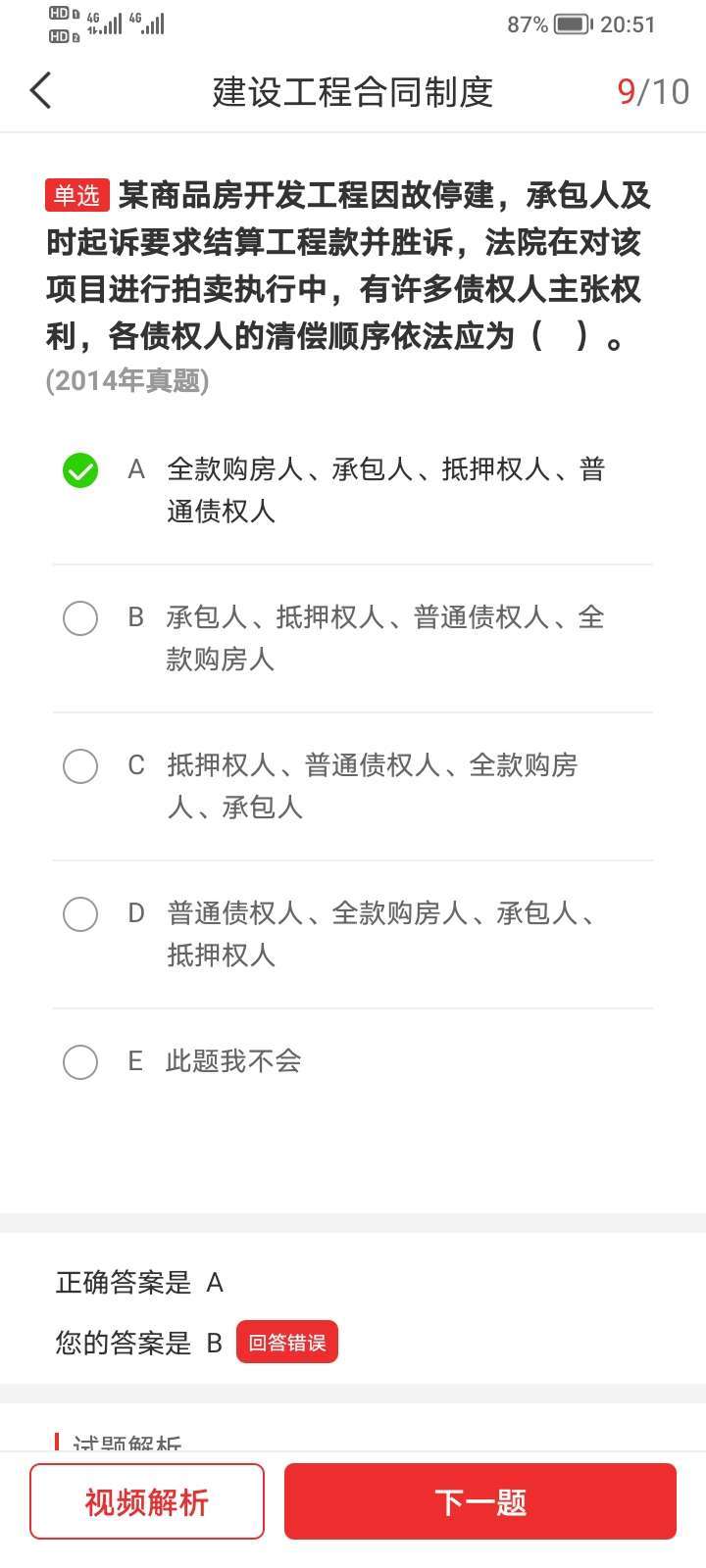Select radio button for option C
This screenshot has height=1568, width=706.
click(80, 766)
